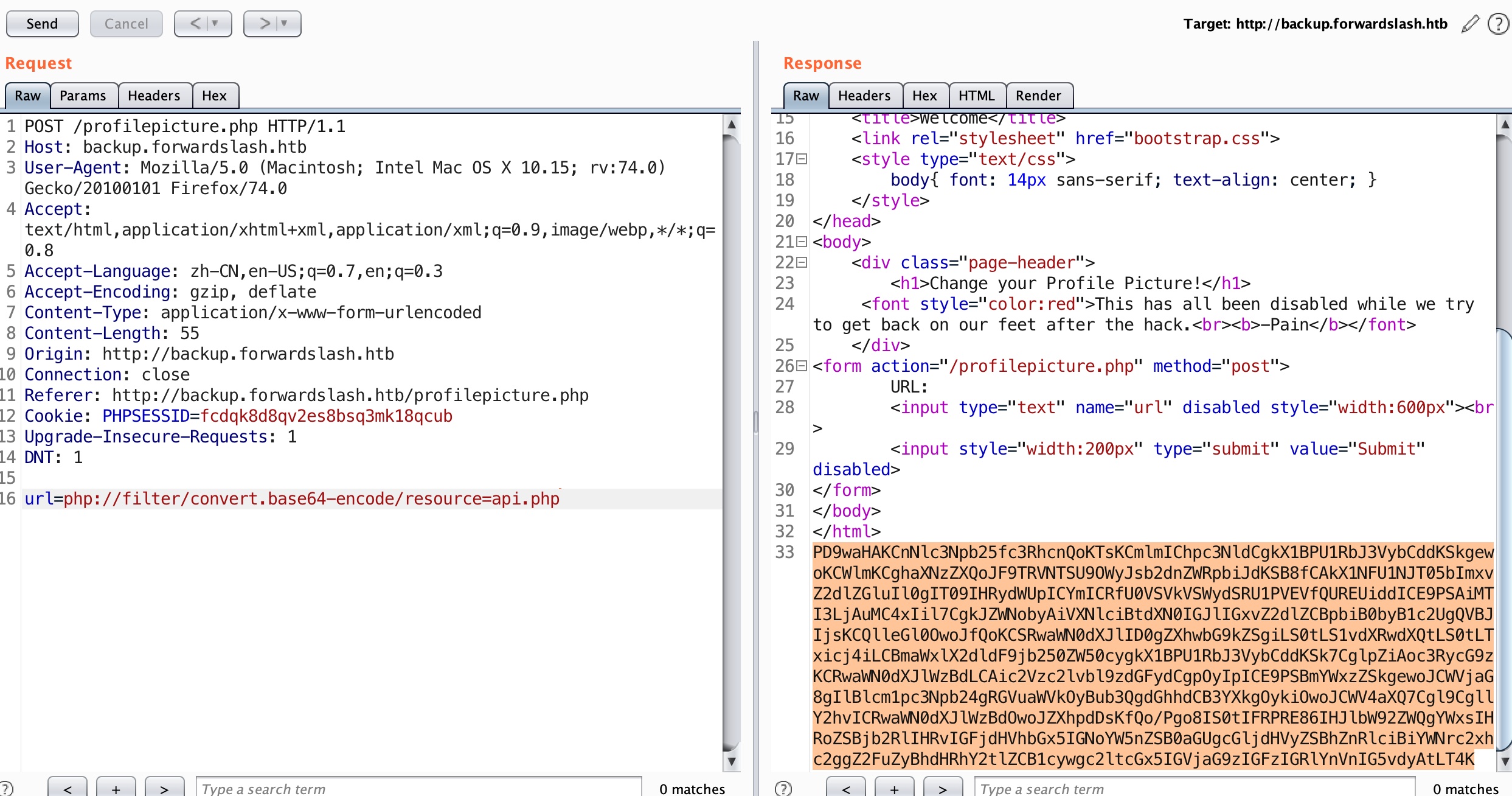This screenshot has width=1512, height=796.
Task: Go to previous match in request search
Action: point(68,788)
